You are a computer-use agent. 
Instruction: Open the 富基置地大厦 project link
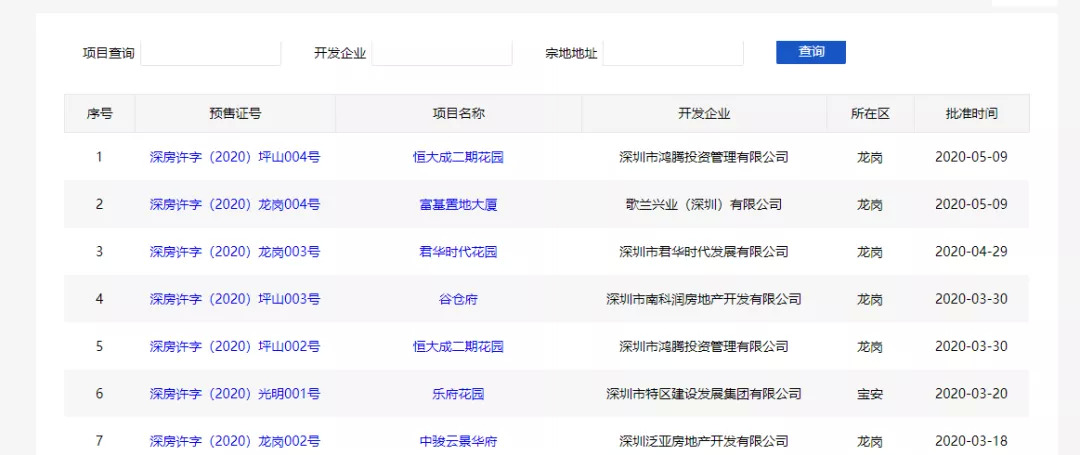[x=458, y=204]
